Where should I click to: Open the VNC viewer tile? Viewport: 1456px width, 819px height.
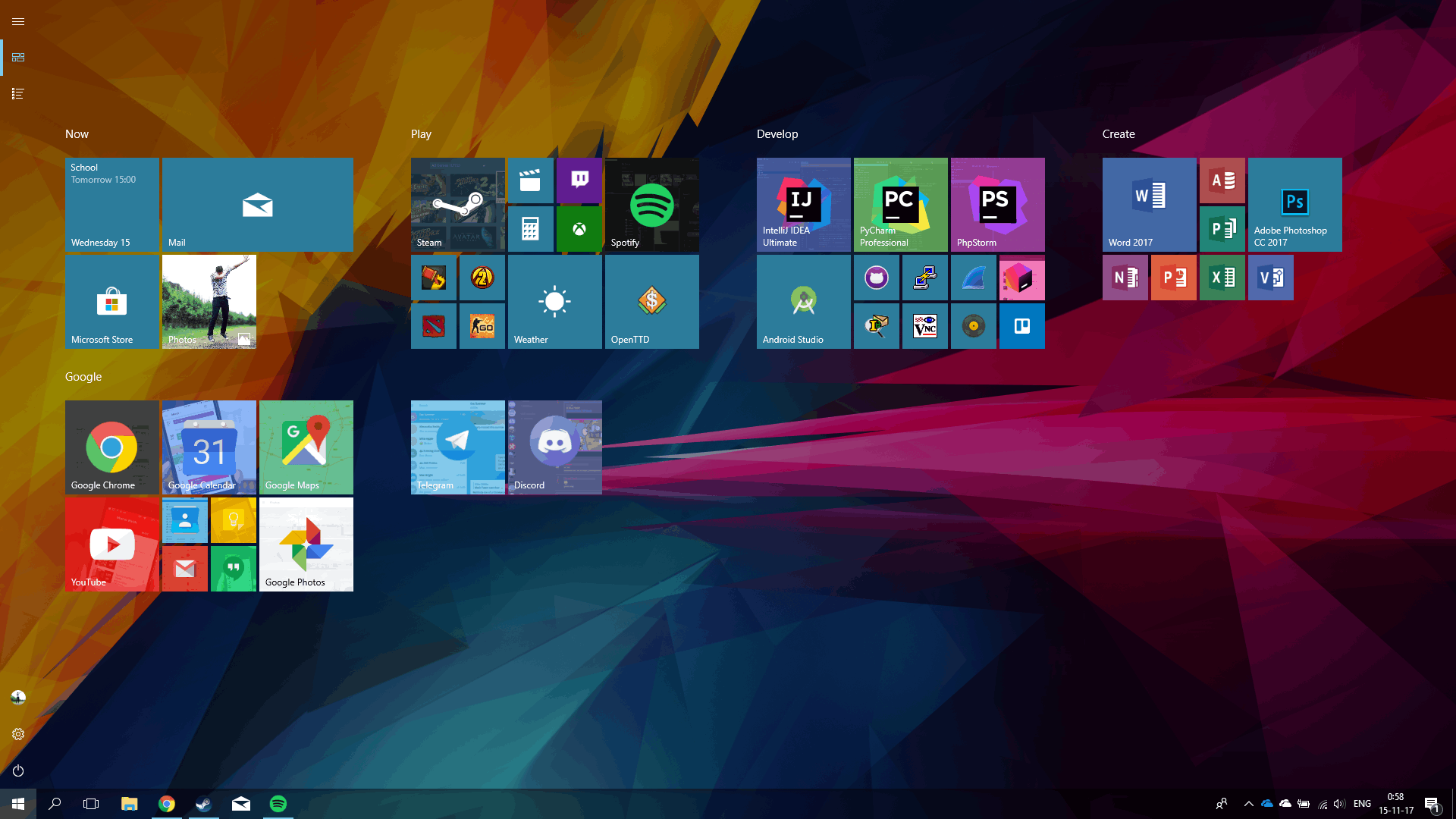coord(925,326)
